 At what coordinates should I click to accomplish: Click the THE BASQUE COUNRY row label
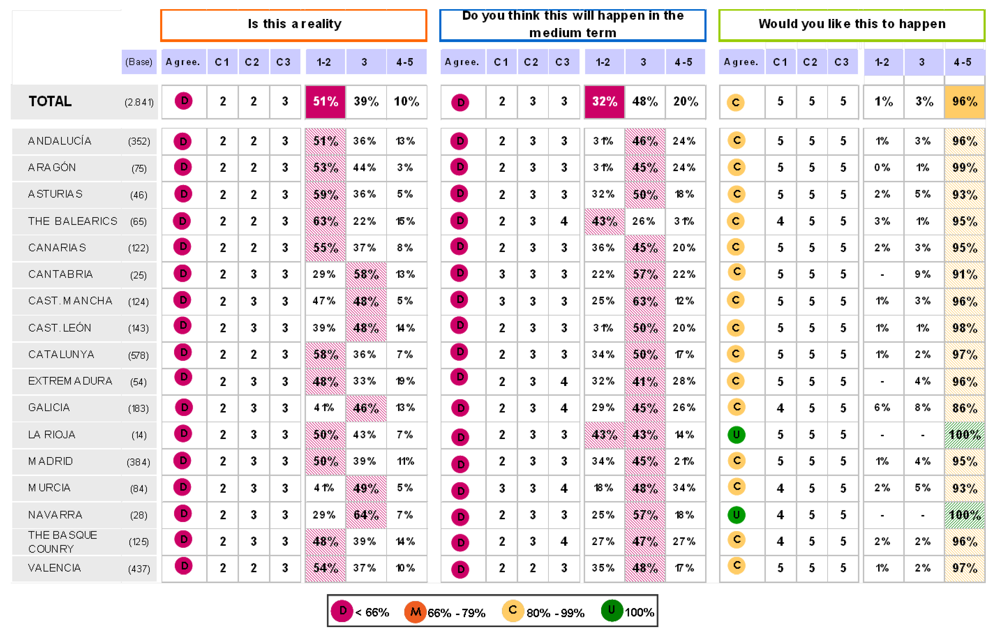[63, 541]
